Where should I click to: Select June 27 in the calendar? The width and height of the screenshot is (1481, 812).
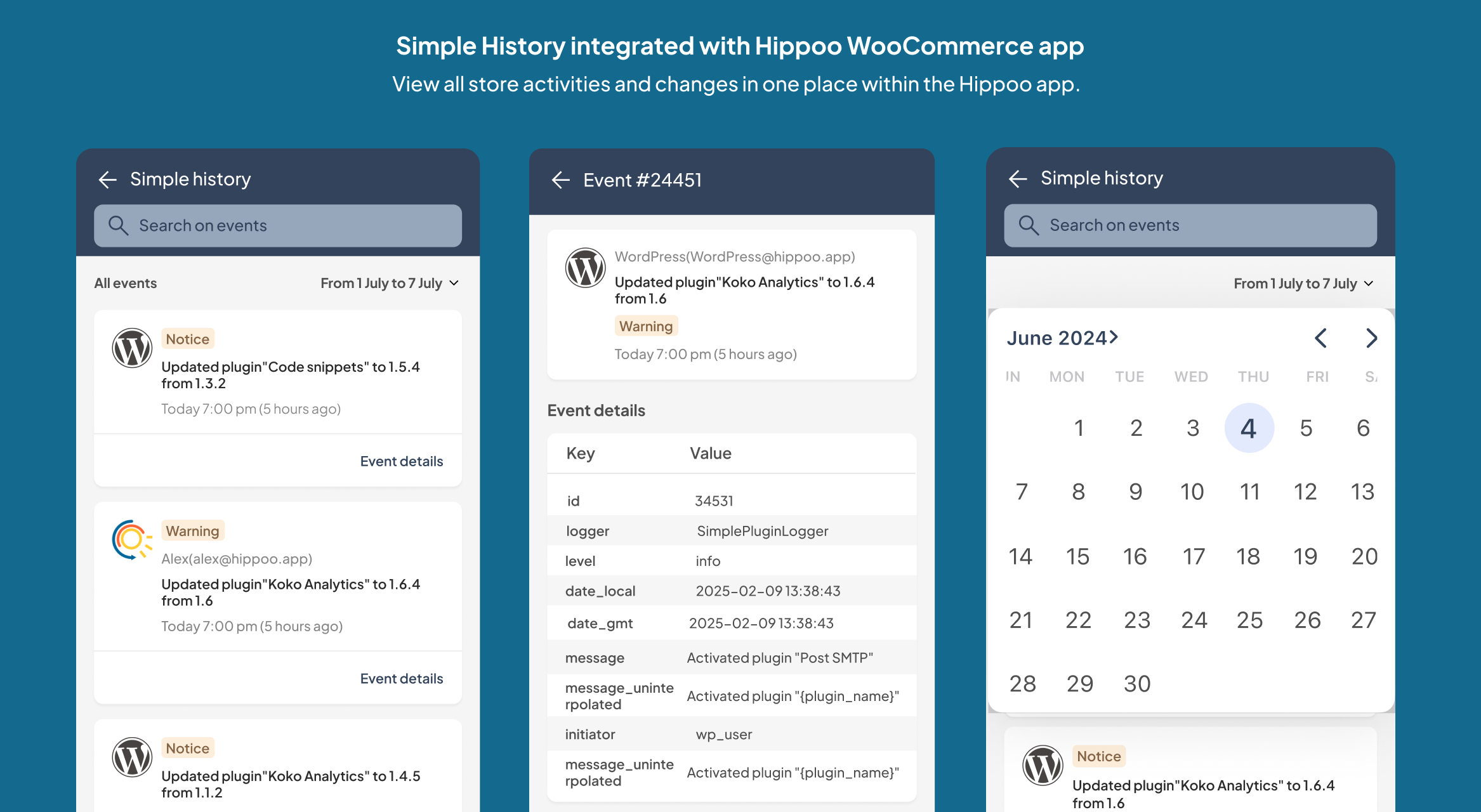(1363, 620)
